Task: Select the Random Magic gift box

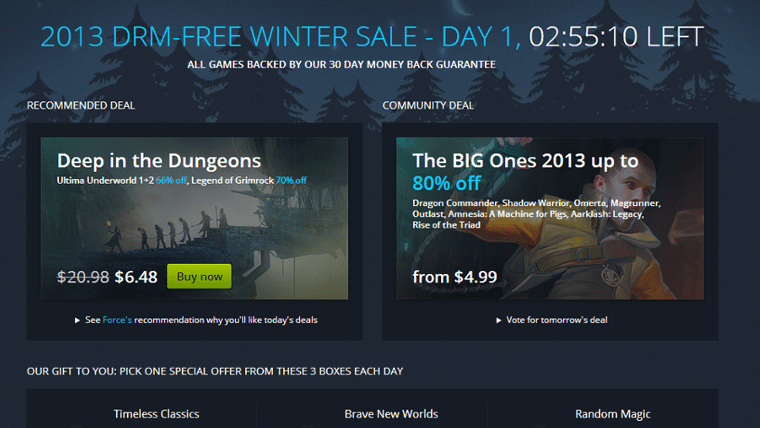Action: pos(613,414)
